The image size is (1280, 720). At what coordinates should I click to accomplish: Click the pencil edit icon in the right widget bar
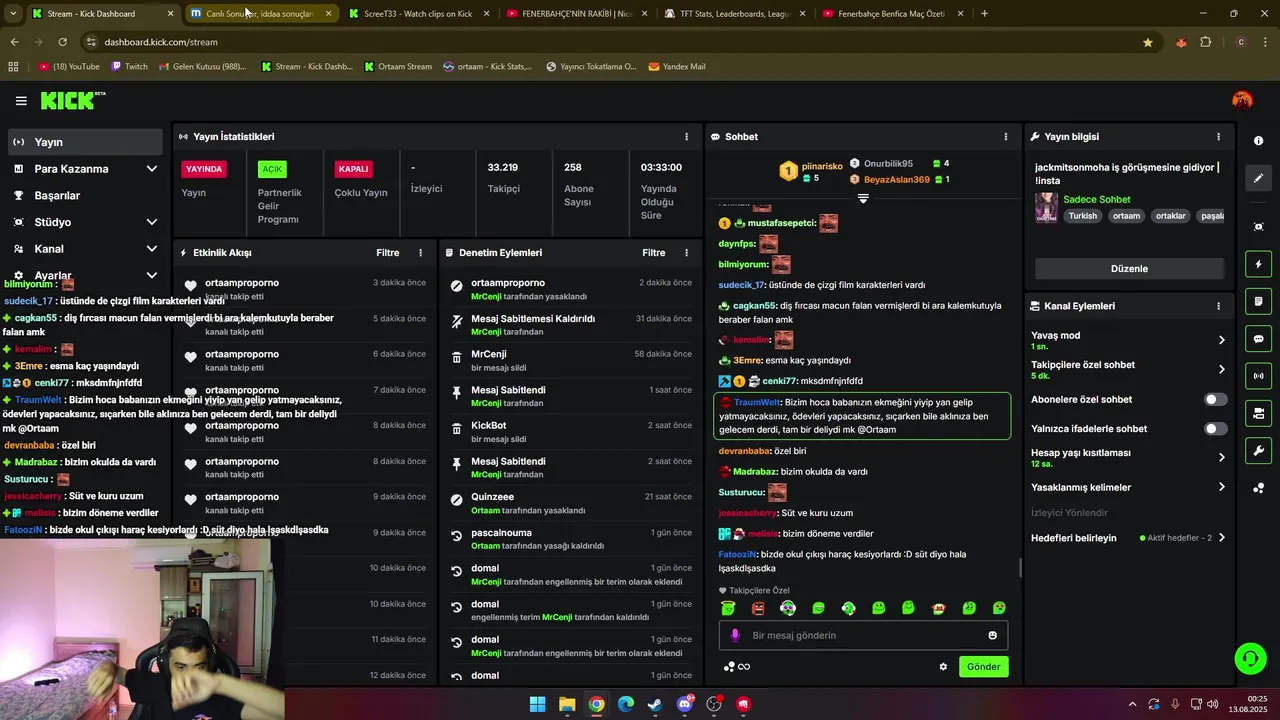pyautogui.click(x=1259, y=178)
